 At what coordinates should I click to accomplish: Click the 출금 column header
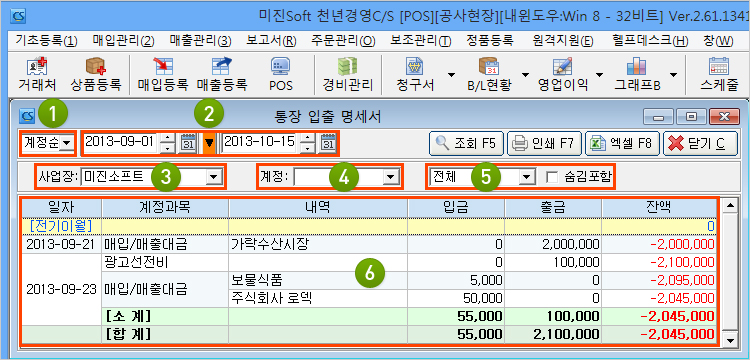click(x=553, y=207)
